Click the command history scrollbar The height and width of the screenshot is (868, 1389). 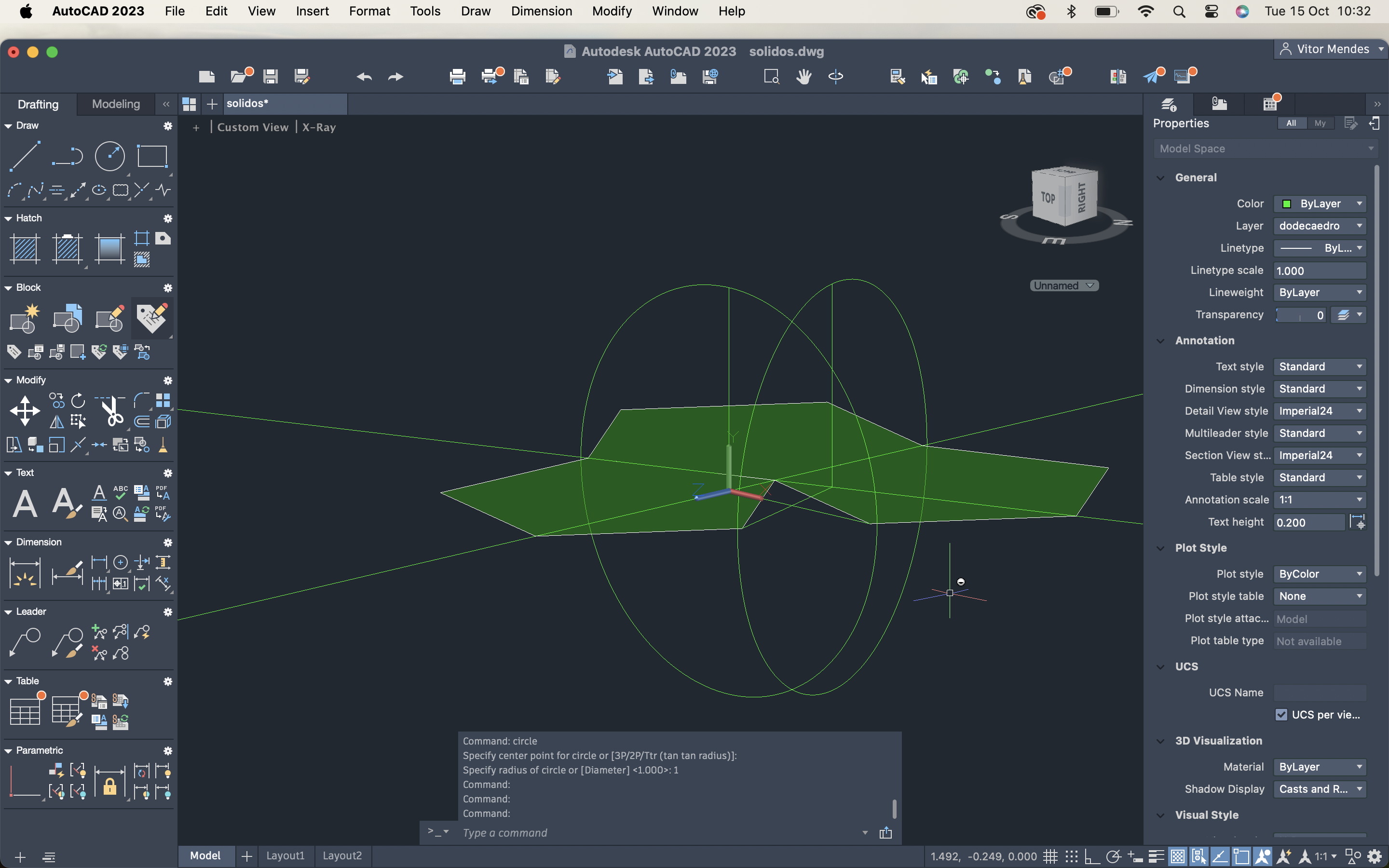point(894,808)
